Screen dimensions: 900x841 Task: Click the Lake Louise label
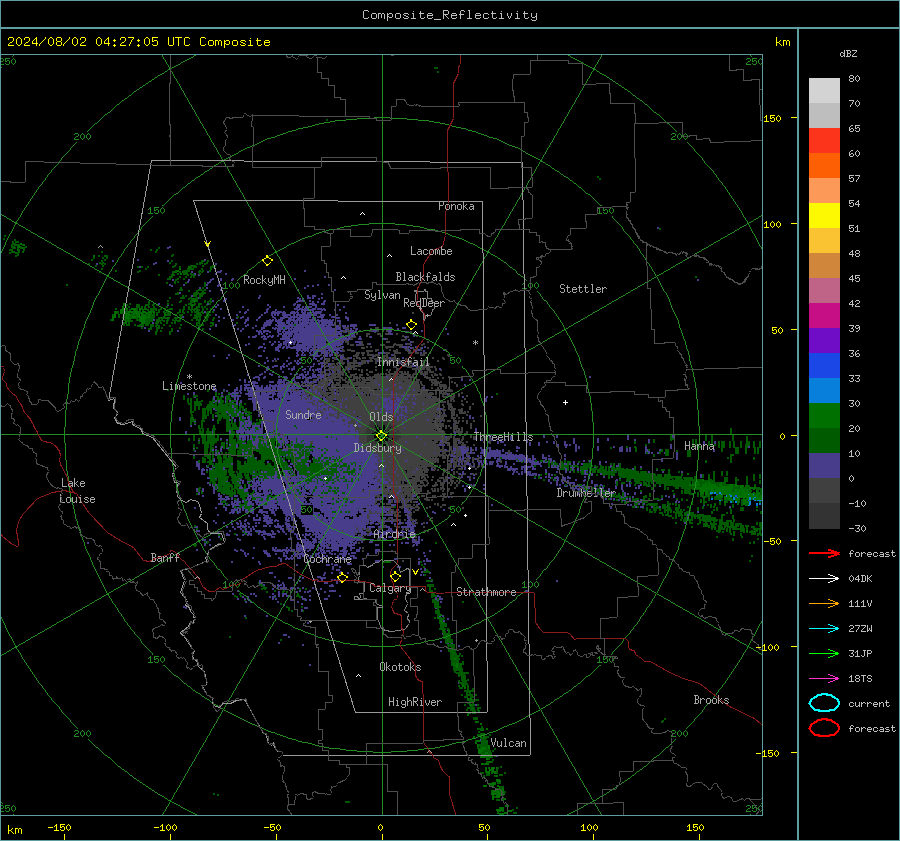[x=77, y=491]
